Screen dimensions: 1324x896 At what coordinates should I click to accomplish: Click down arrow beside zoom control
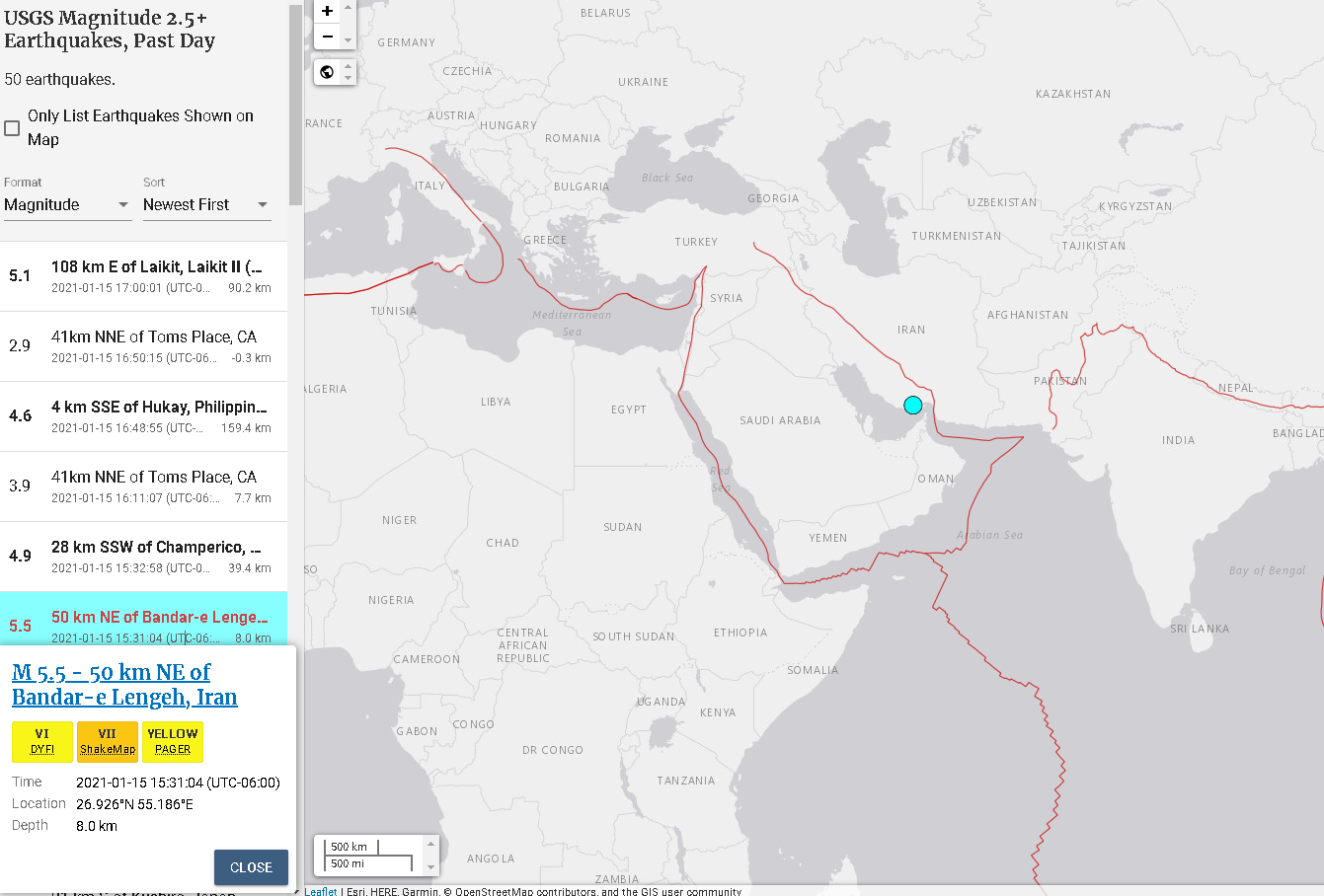coord(348,40)
